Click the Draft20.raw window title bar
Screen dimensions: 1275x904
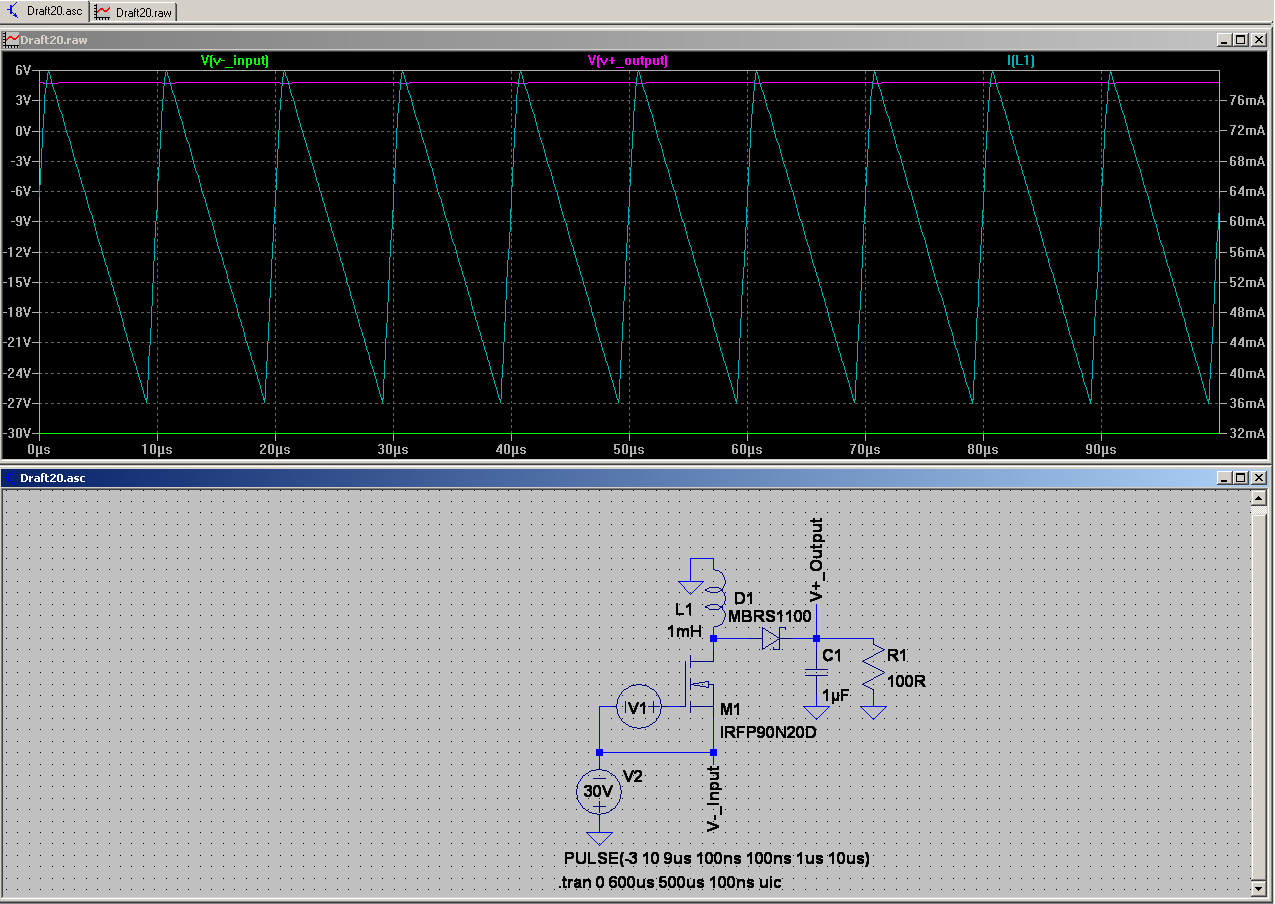(636, 40)
